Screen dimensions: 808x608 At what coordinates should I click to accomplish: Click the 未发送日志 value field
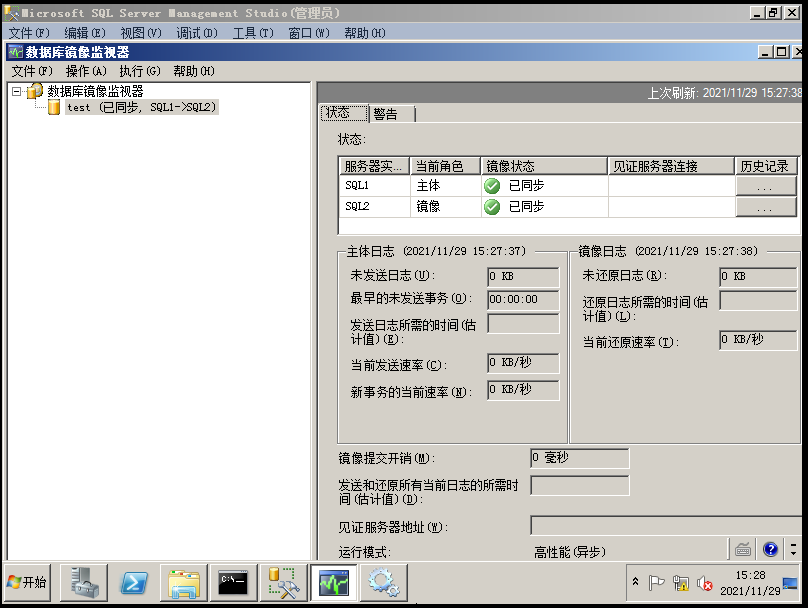523,277
